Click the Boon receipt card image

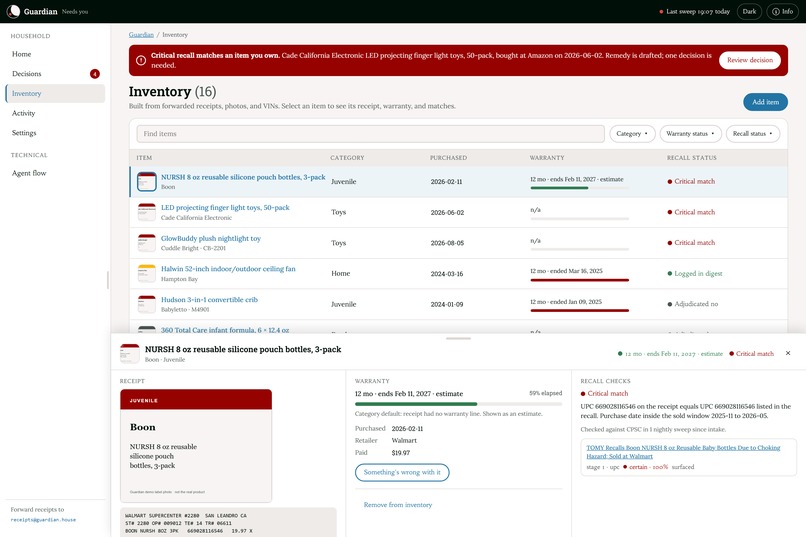click(196, 446)
